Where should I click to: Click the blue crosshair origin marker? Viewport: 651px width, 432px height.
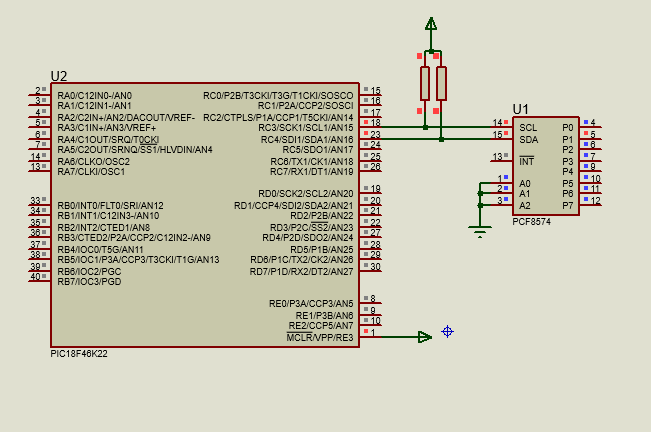[448, 332]
